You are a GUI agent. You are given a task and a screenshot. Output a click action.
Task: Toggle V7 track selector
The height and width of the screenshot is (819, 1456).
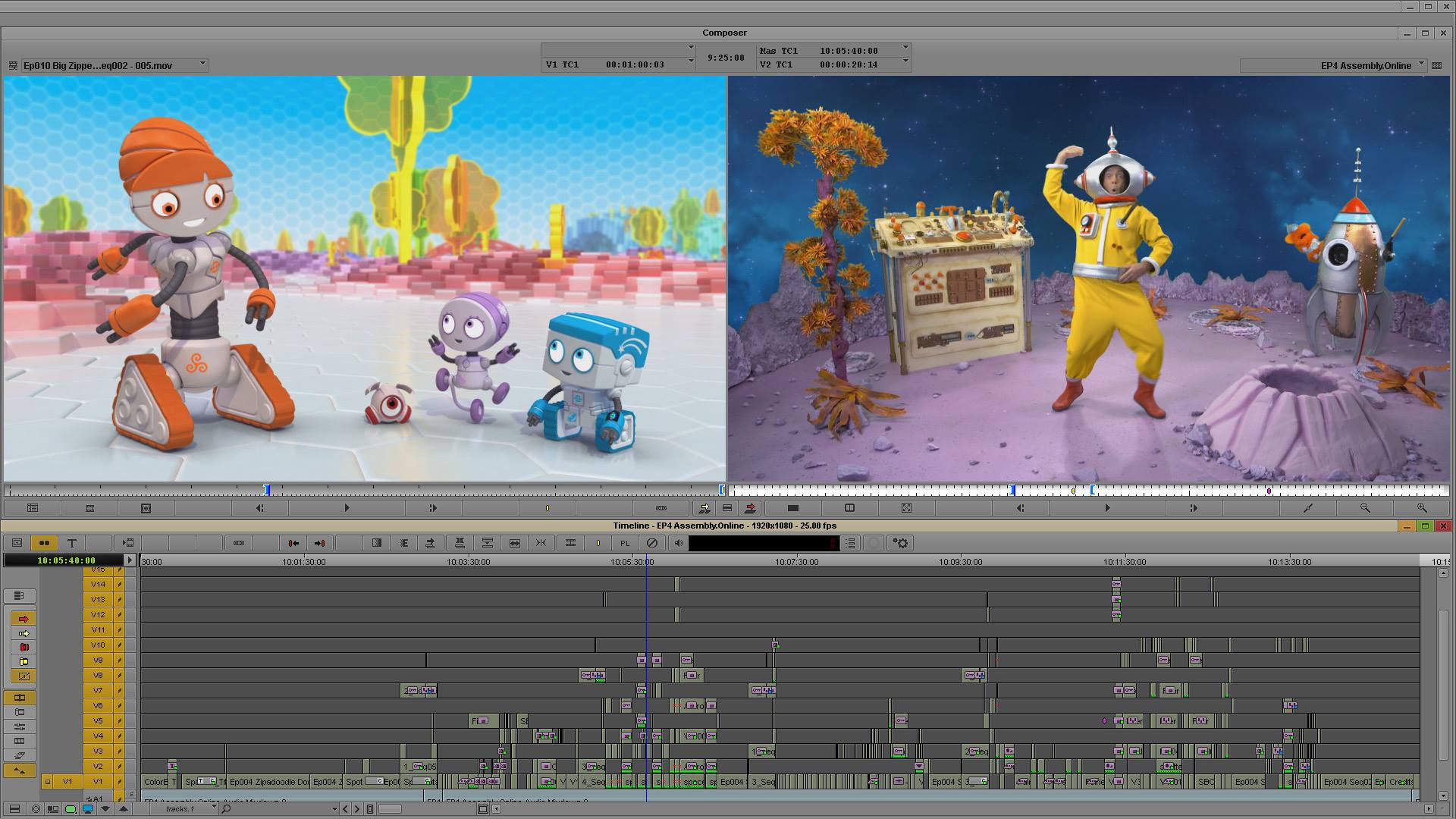(x=98, y=690)
